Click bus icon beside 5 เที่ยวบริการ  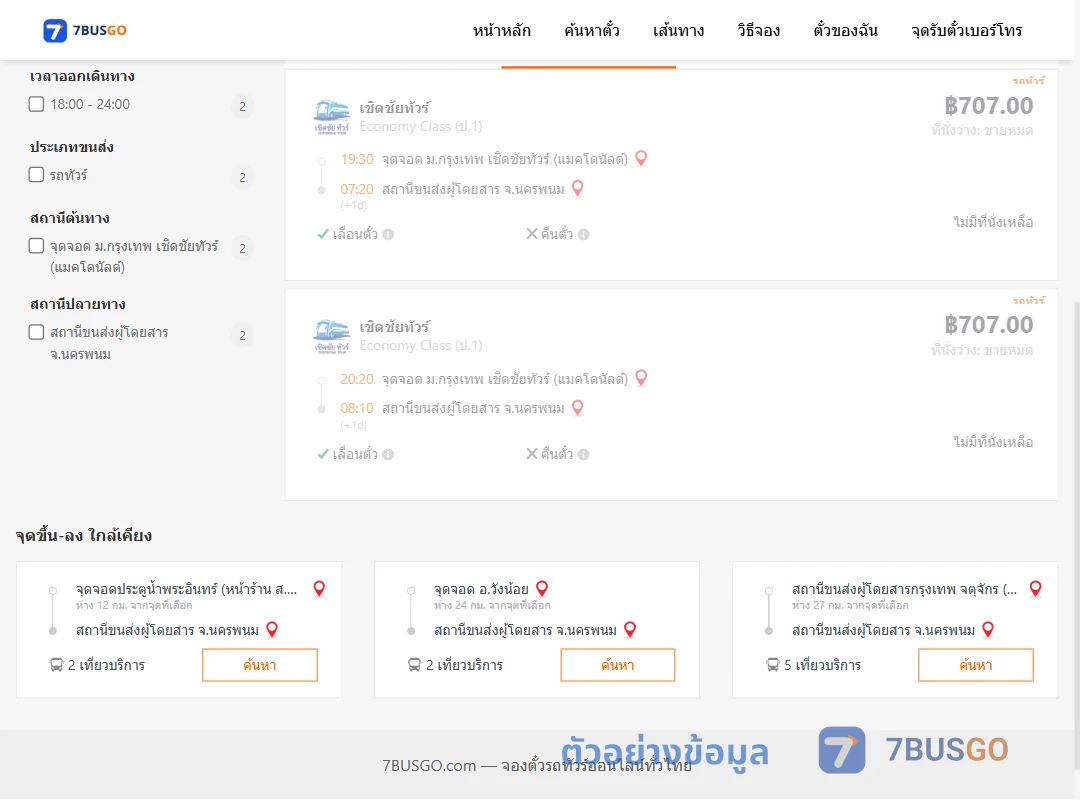coord(773,665)
